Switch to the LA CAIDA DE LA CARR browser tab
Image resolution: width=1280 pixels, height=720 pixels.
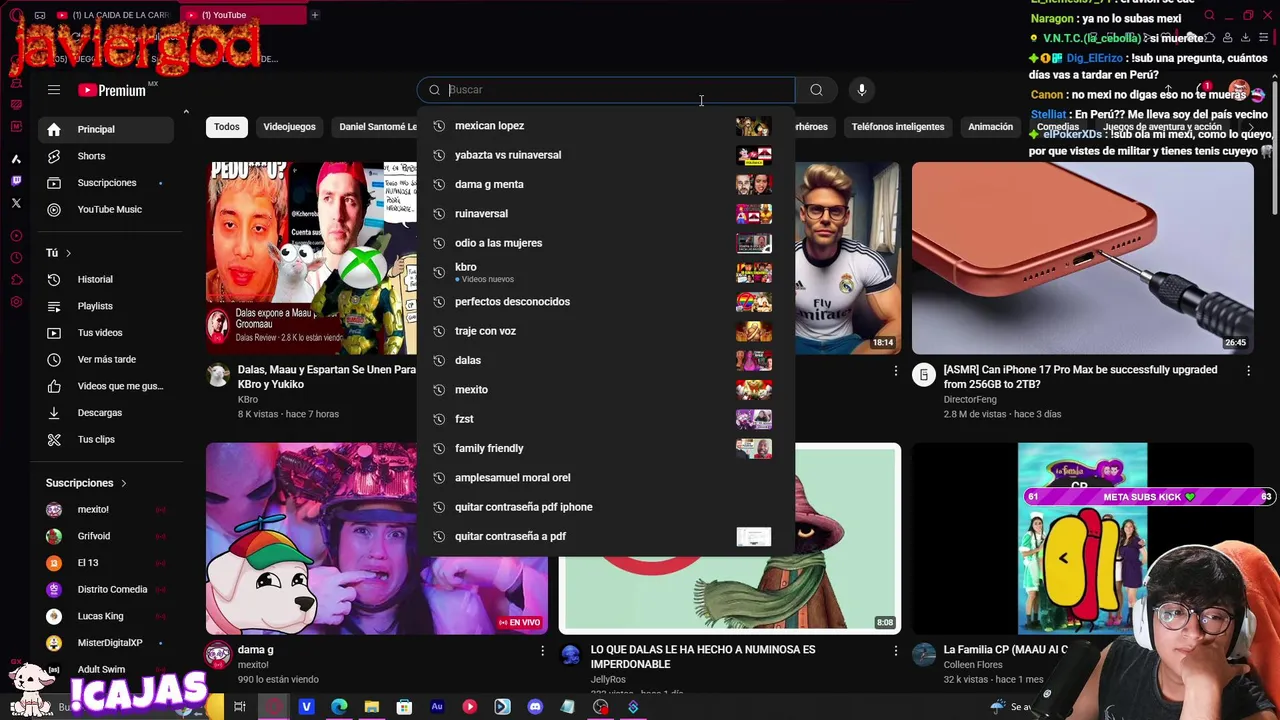point(113,15)
